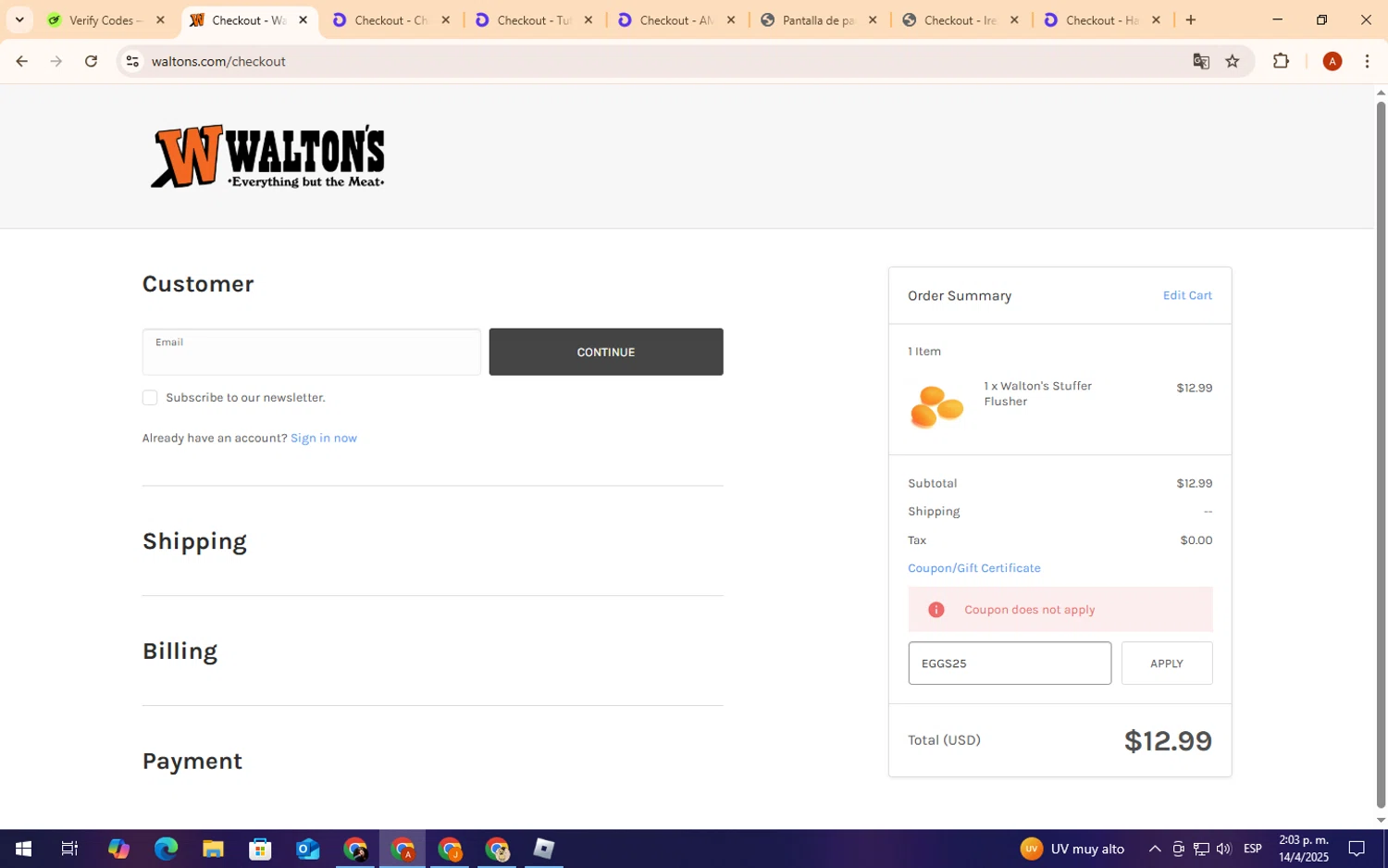This screenshot has width=1388, height=868.
Task: Open the volume control in system tray
Action: (1223, 849)
